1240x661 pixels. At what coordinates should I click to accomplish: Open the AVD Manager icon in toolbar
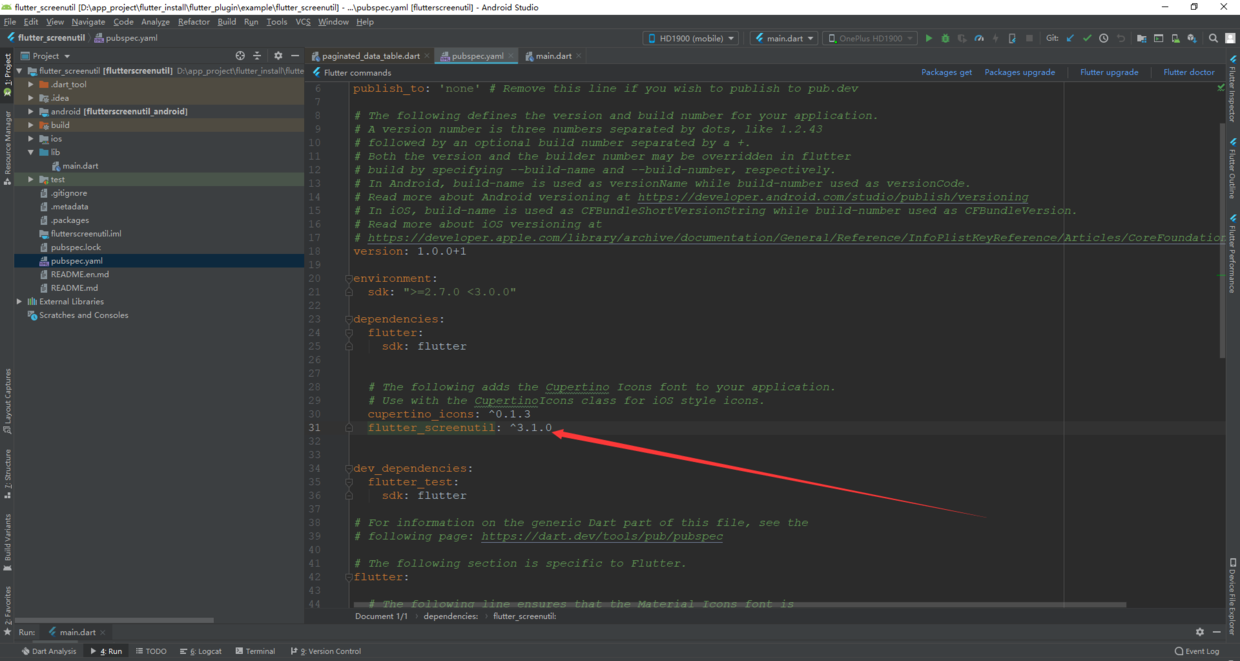tap(1175, 38)
